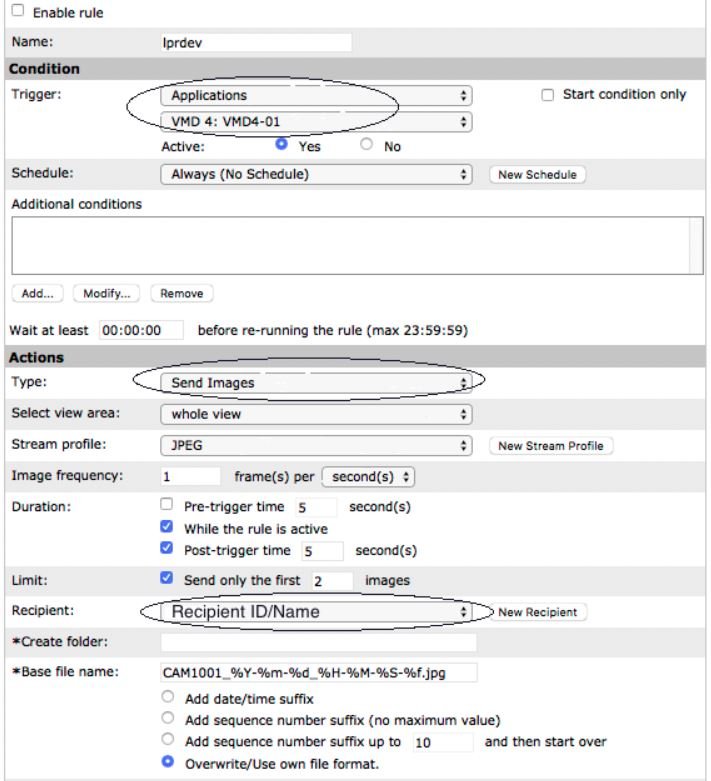The height and width of the screenshot is (781, 711).
Task: Click the 'Wait at least' time field
Action: 142,330
